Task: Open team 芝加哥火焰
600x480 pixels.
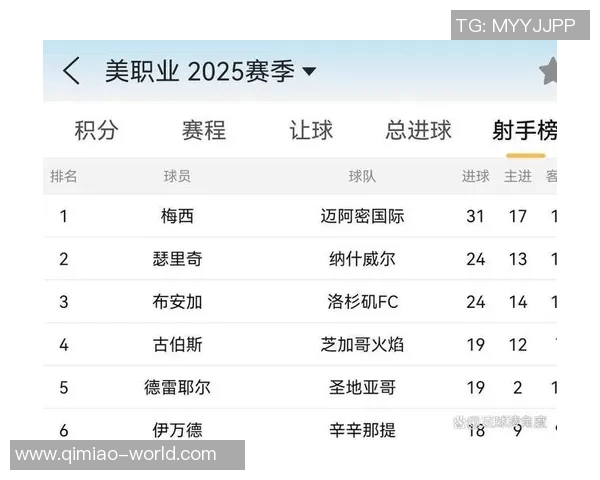Action: point(362,345)
